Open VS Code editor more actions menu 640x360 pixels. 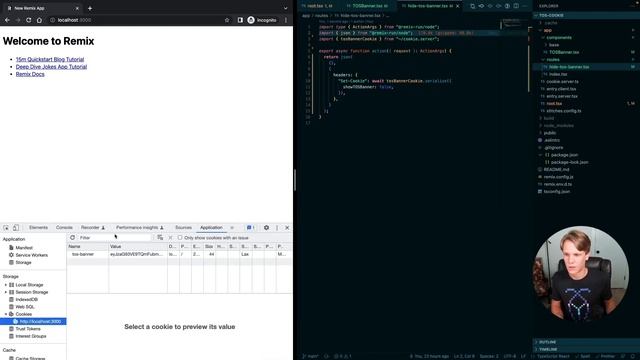click(x=525, y=6)
